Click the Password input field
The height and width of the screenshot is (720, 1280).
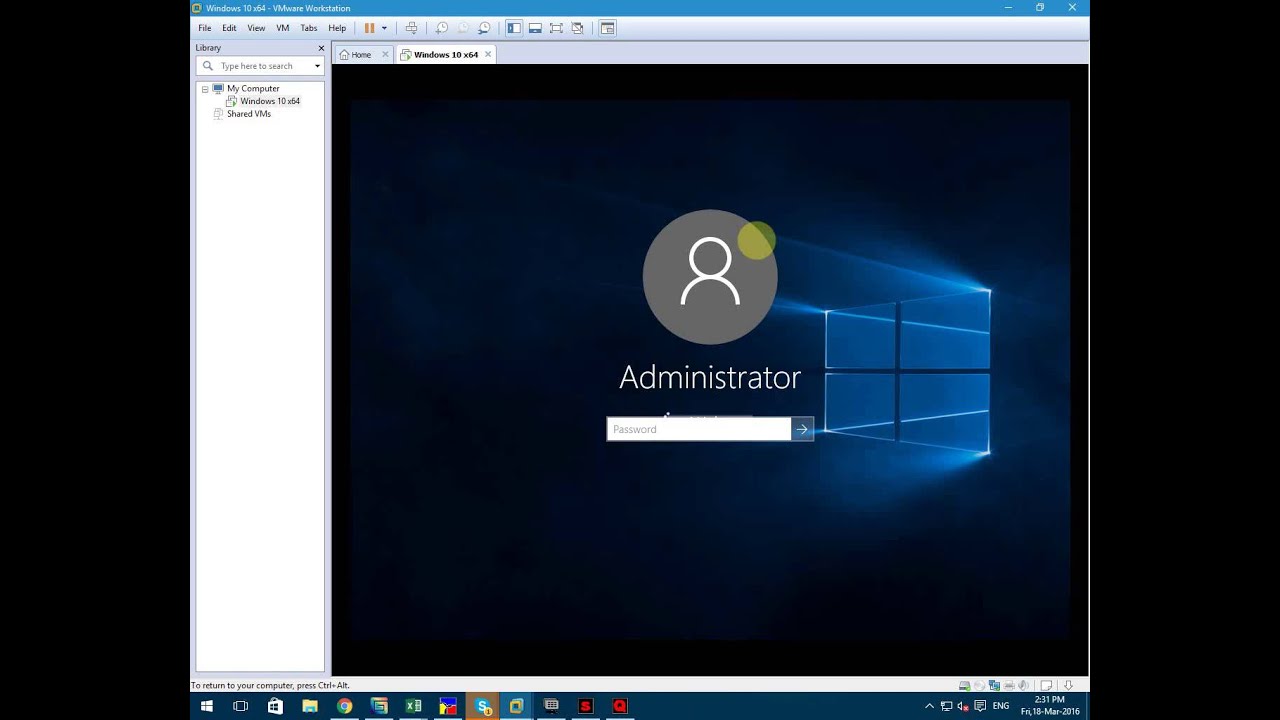(x=699, y=429)
